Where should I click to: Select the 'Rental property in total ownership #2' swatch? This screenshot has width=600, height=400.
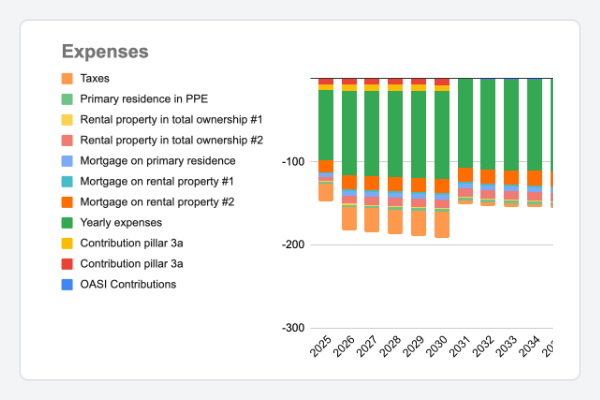pyautogui.click(x=67, y=140)
